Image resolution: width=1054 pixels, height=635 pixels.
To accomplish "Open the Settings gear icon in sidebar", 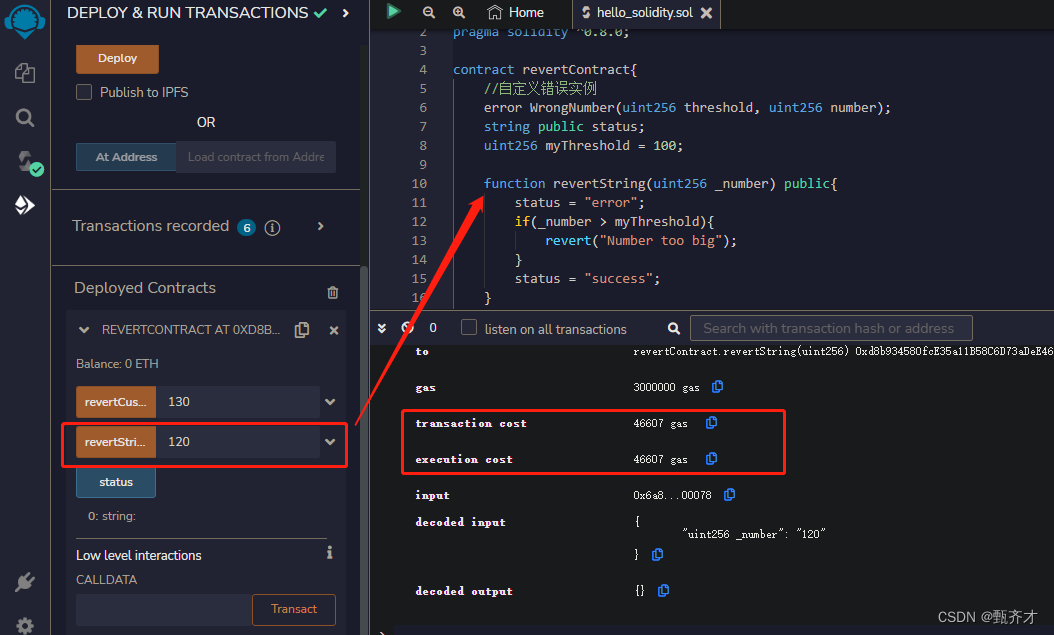I will (x=25, y=625).
